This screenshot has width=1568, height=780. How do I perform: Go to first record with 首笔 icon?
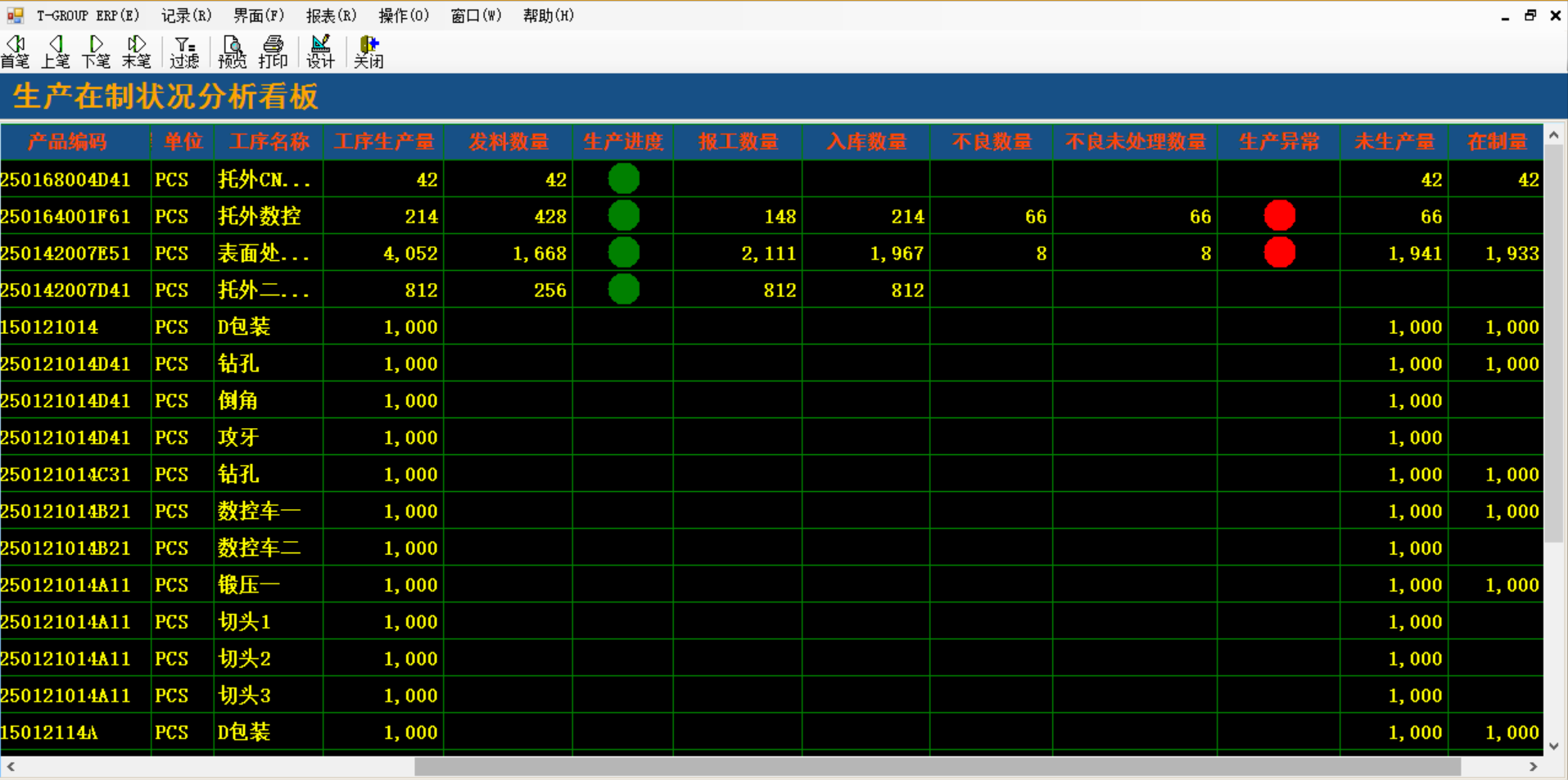click(15, 52)
